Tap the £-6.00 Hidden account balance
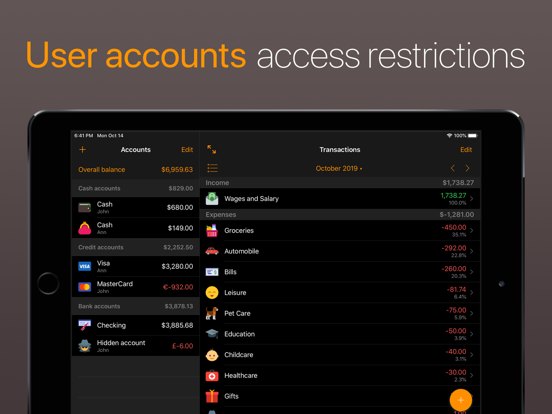Image resolution: width=552 pixels, height=414 pixels. point(182,346)
